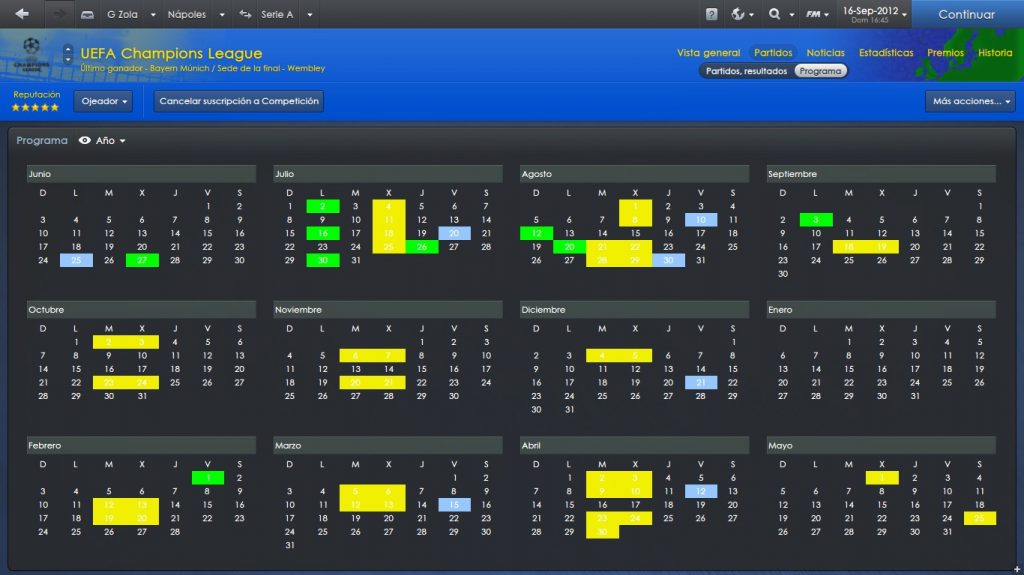Go back with the left arrow

click(22, 14)
